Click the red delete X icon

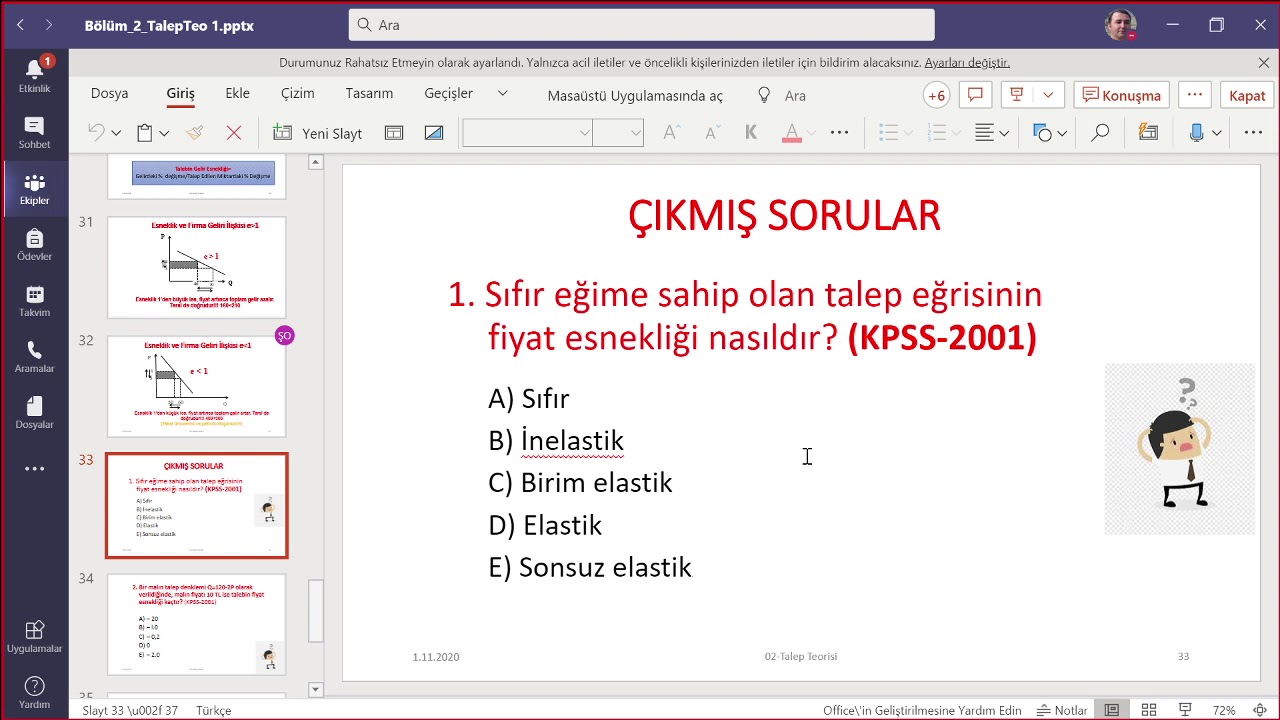click(x=234, y=132)
